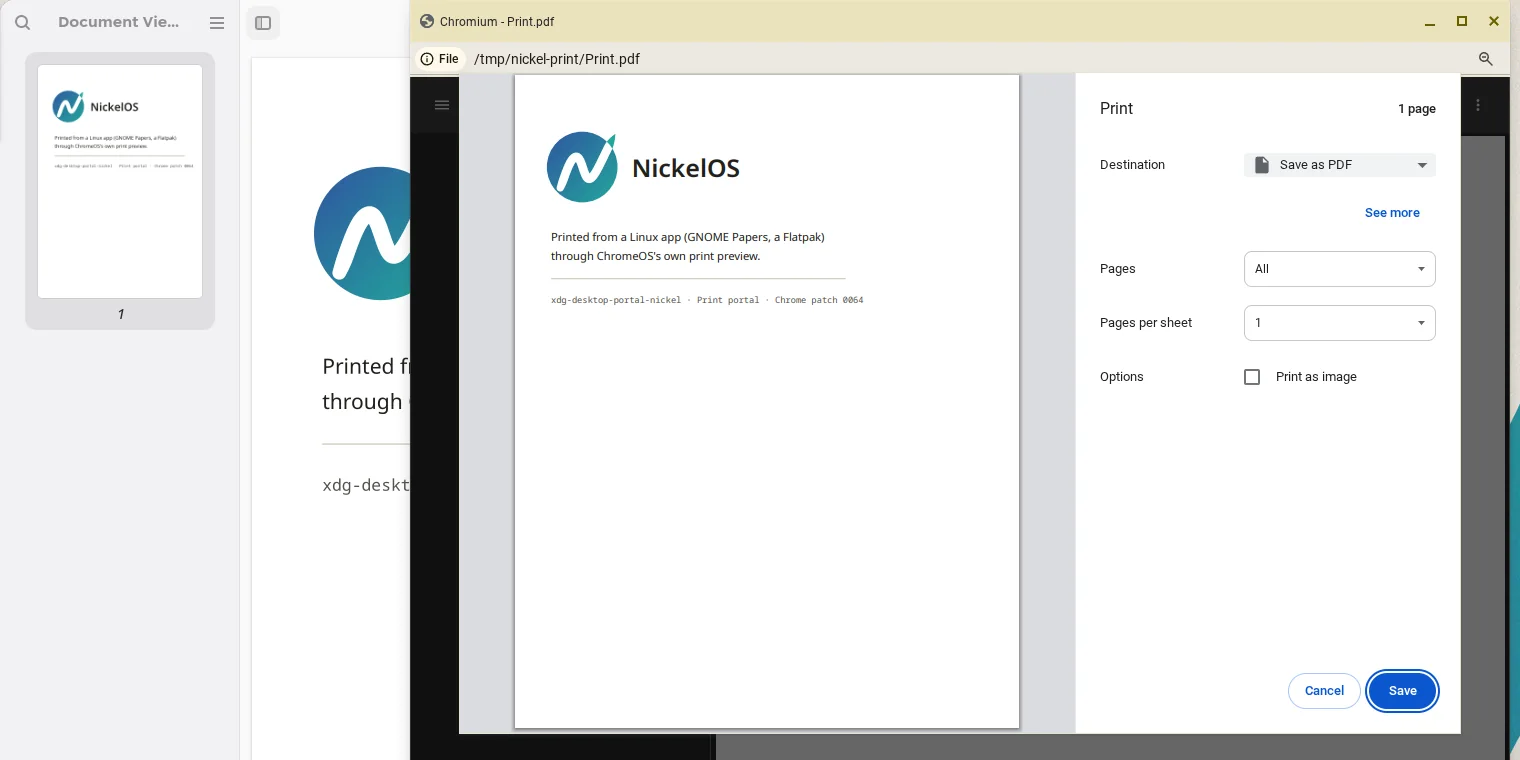Click the print preview page
Image resolution: width=1520 pixels, height=760 pixels.
tap(767, 401)
